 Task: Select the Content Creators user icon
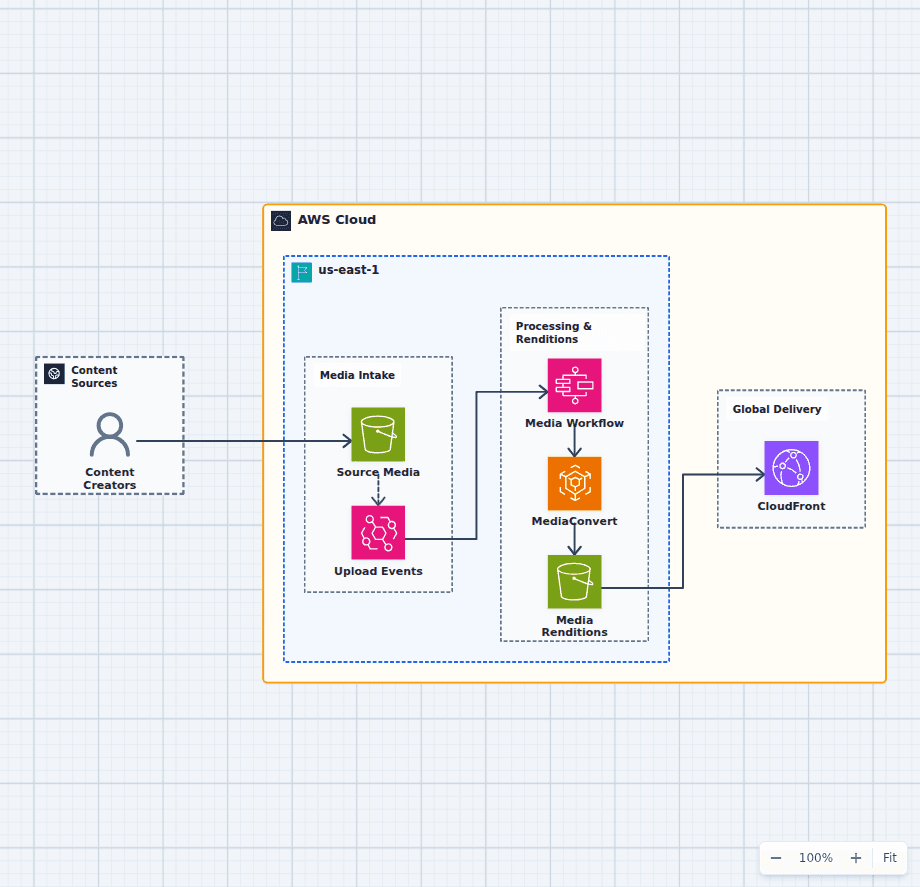pyautogui.click(x=110, y=435)
